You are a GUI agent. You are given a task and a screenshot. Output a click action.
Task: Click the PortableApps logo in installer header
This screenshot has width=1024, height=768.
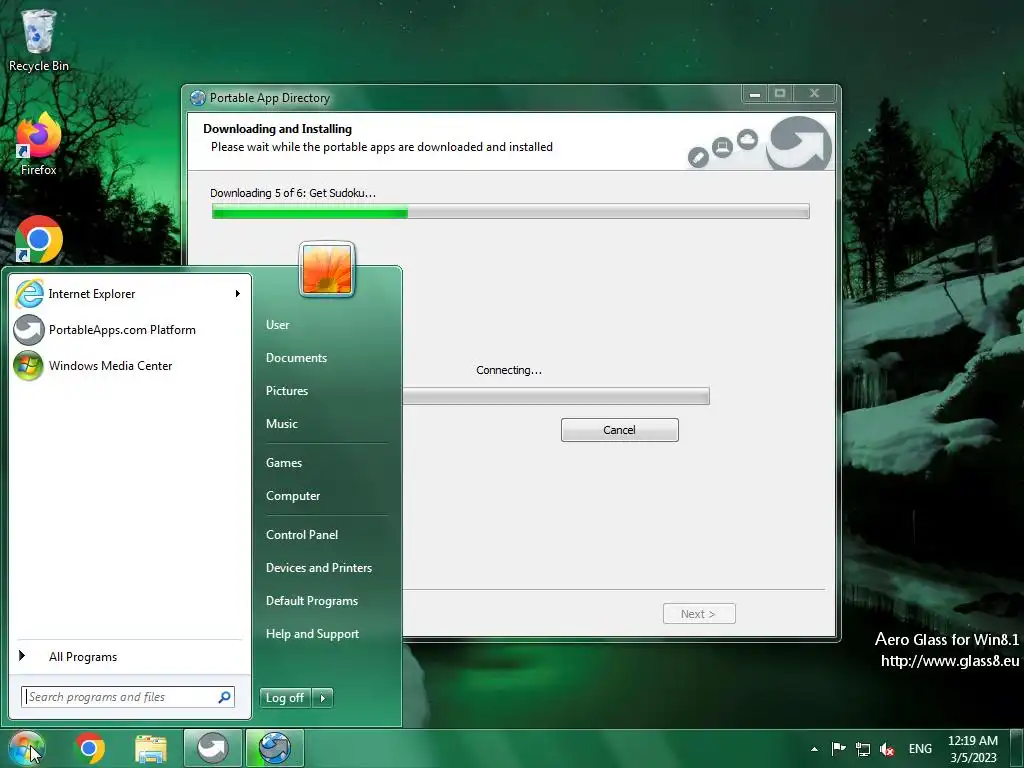coord(799,143)
